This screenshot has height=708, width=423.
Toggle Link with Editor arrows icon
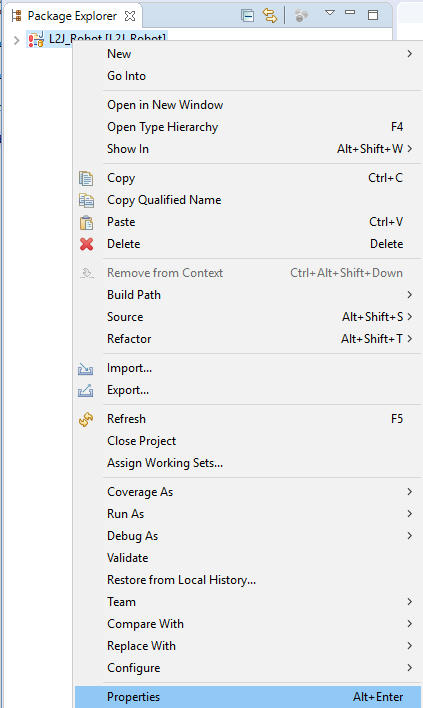pos(270,16)
